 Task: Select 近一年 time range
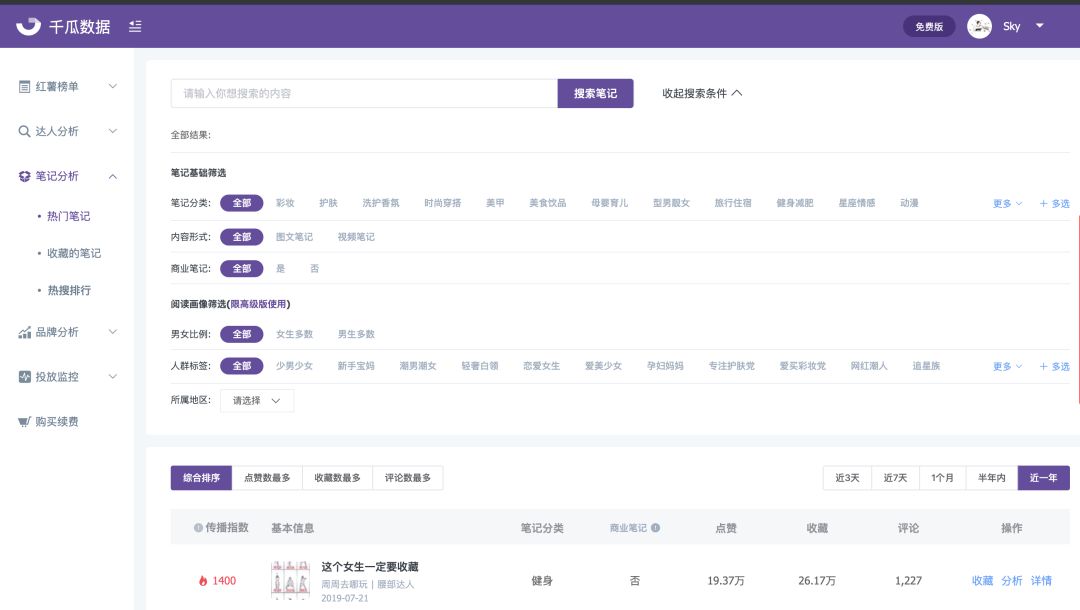point(1043,478)
